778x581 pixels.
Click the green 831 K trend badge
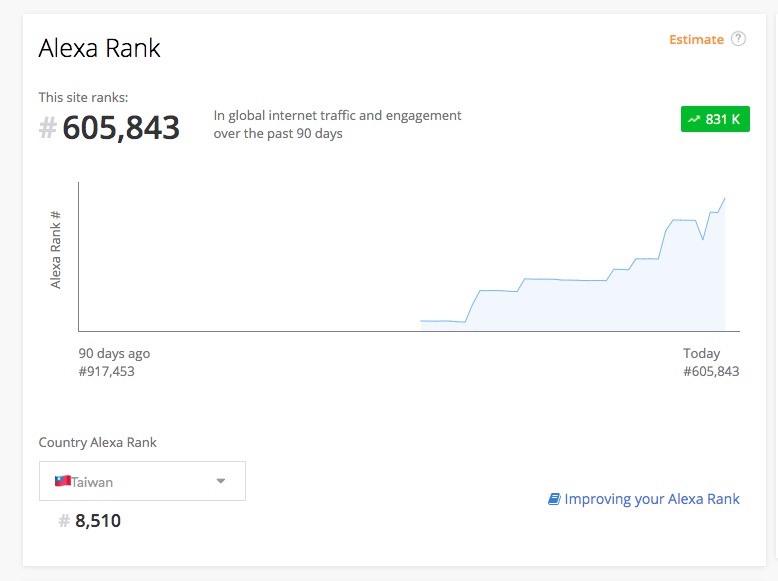pos(715,119)
